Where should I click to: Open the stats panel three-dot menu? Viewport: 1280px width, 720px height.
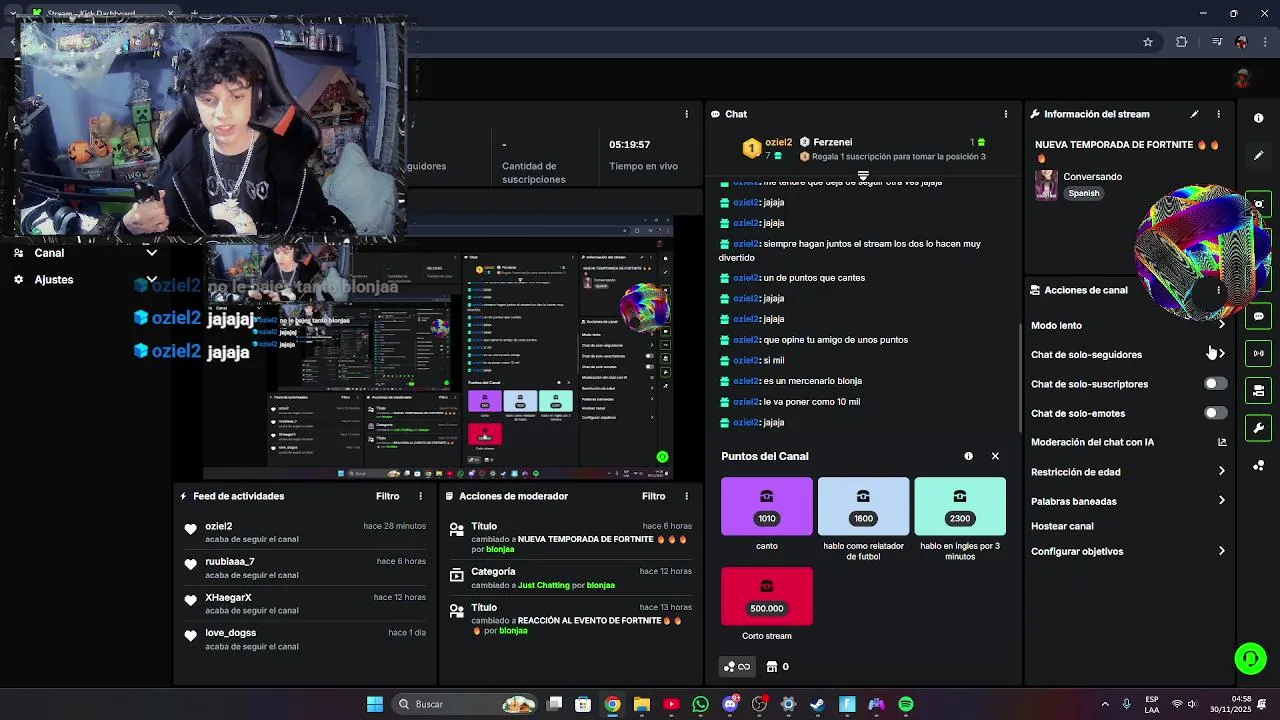(x=686, y=114)
